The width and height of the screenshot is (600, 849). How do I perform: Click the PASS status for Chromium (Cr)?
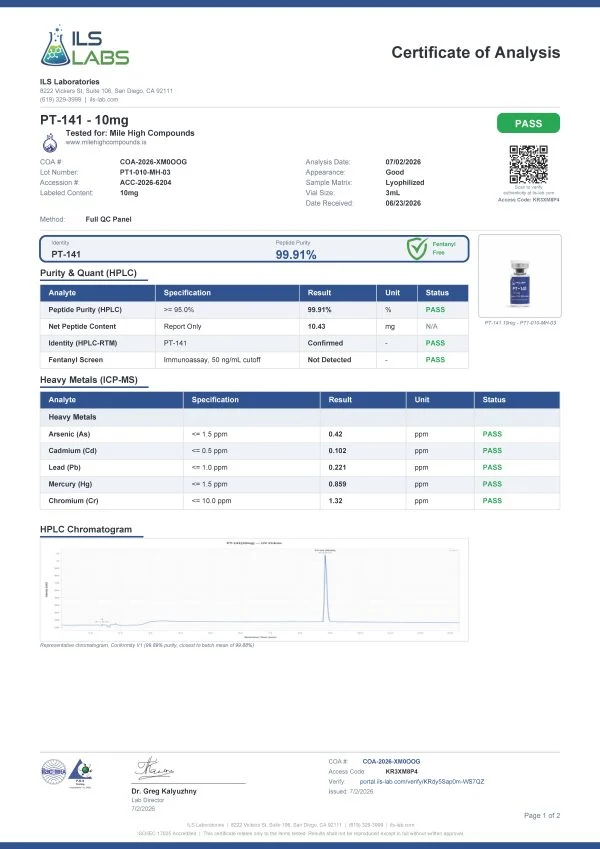(x=492, y=501)
